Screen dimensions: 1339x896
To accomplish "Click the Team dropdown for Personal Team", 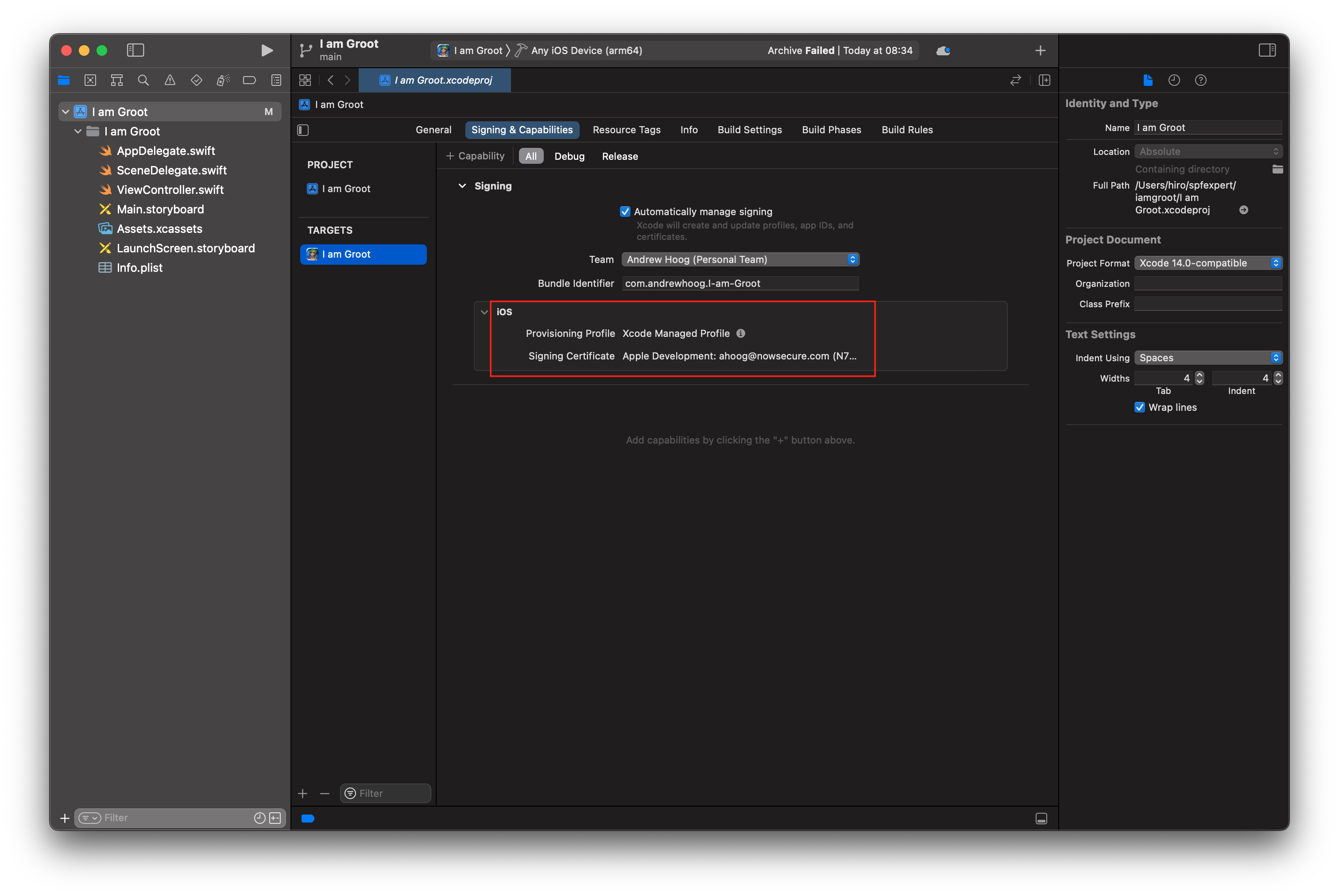I will (x=740, y=259).
